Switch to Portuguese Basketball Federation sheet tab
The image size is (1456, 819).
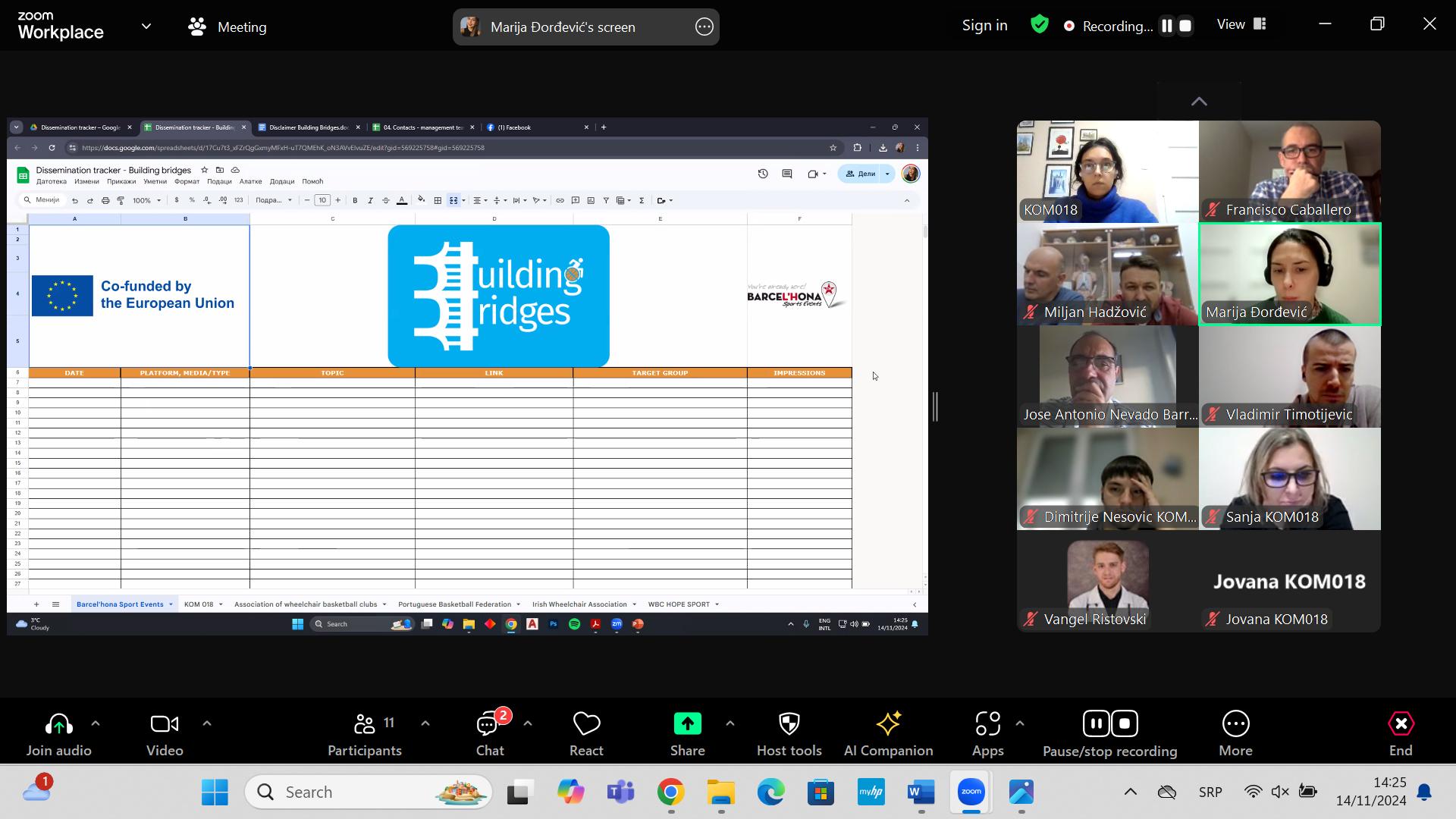pyautogui.click(x=459, y=604)
